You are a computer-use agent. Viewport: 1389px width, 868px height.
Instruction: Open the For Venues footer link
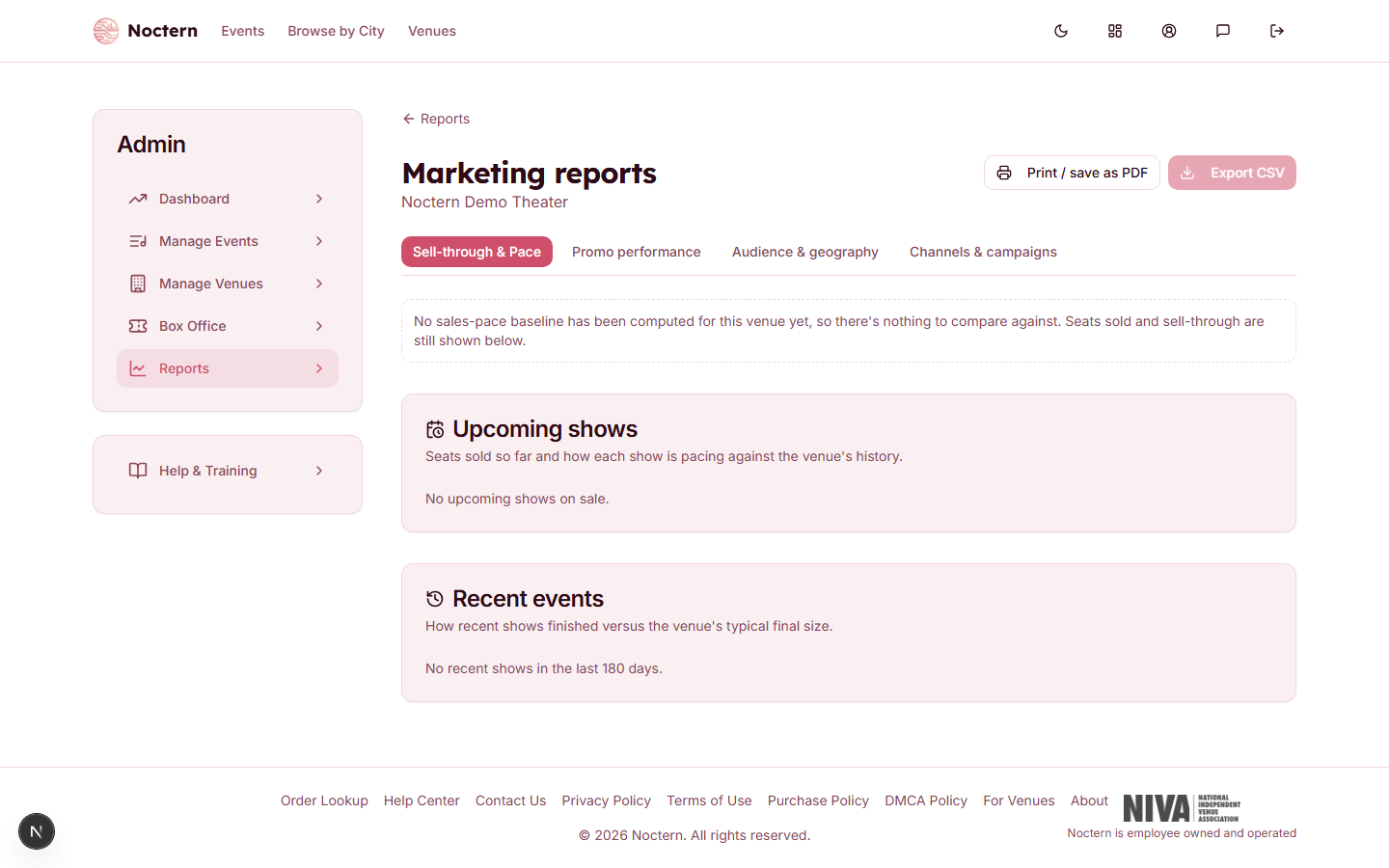tap(1019, 800)
